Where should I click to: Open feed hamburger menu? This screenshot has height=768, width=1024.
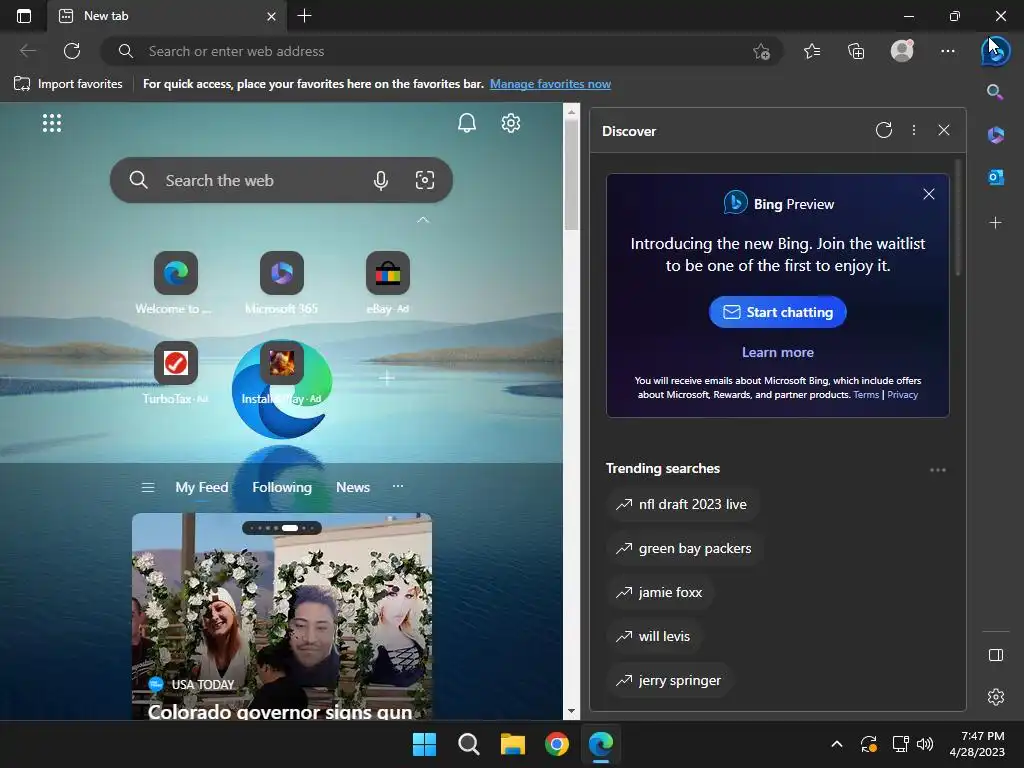(148, 487)
